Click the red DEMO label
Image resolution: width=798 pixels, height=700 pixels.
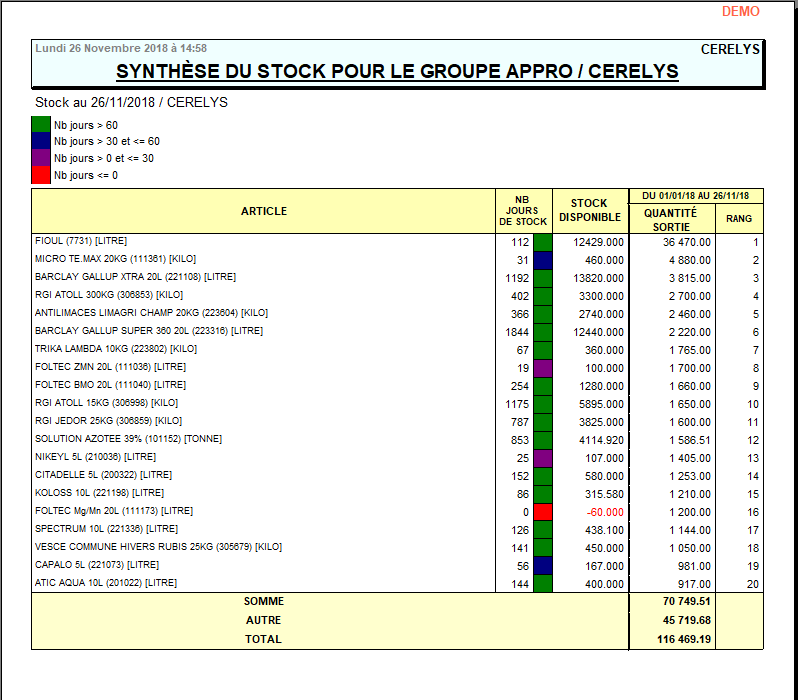tap(740, 12)
